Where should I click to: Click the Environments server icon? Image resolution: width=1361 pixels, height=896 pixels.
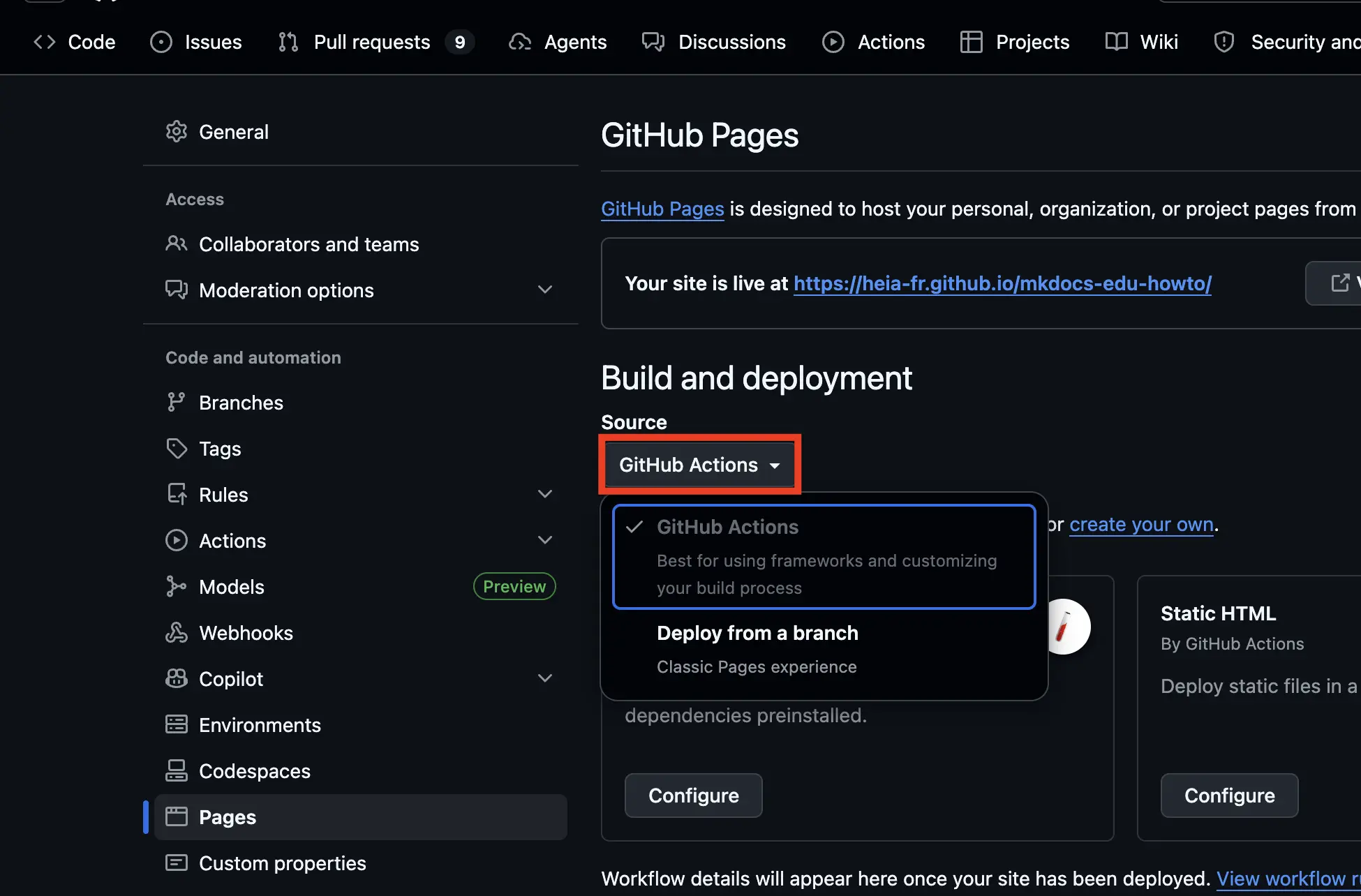point(177,725)
